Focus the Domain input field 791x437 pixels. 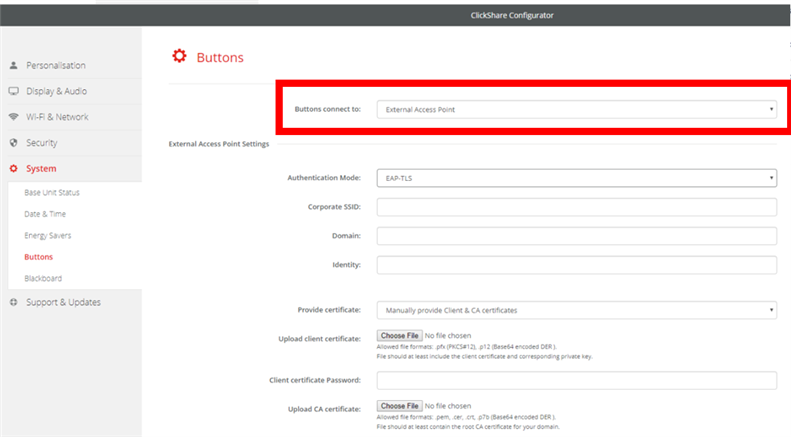pyautogui.click(x=576, y=236)
